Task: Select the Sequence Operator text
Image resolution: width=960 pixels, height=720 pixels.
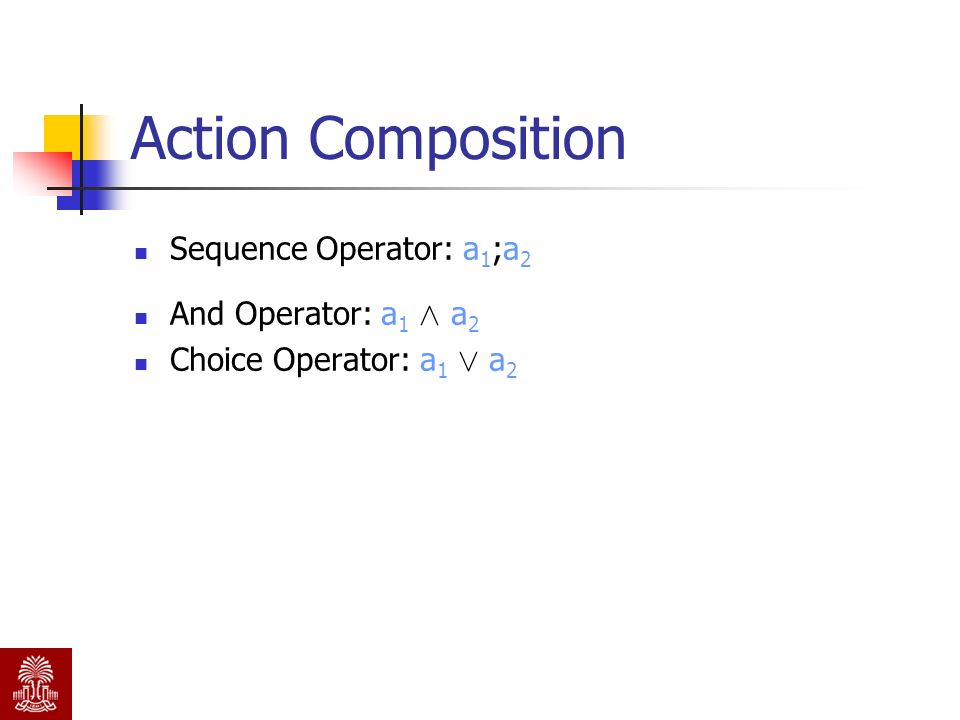Action: click(311, 250)
